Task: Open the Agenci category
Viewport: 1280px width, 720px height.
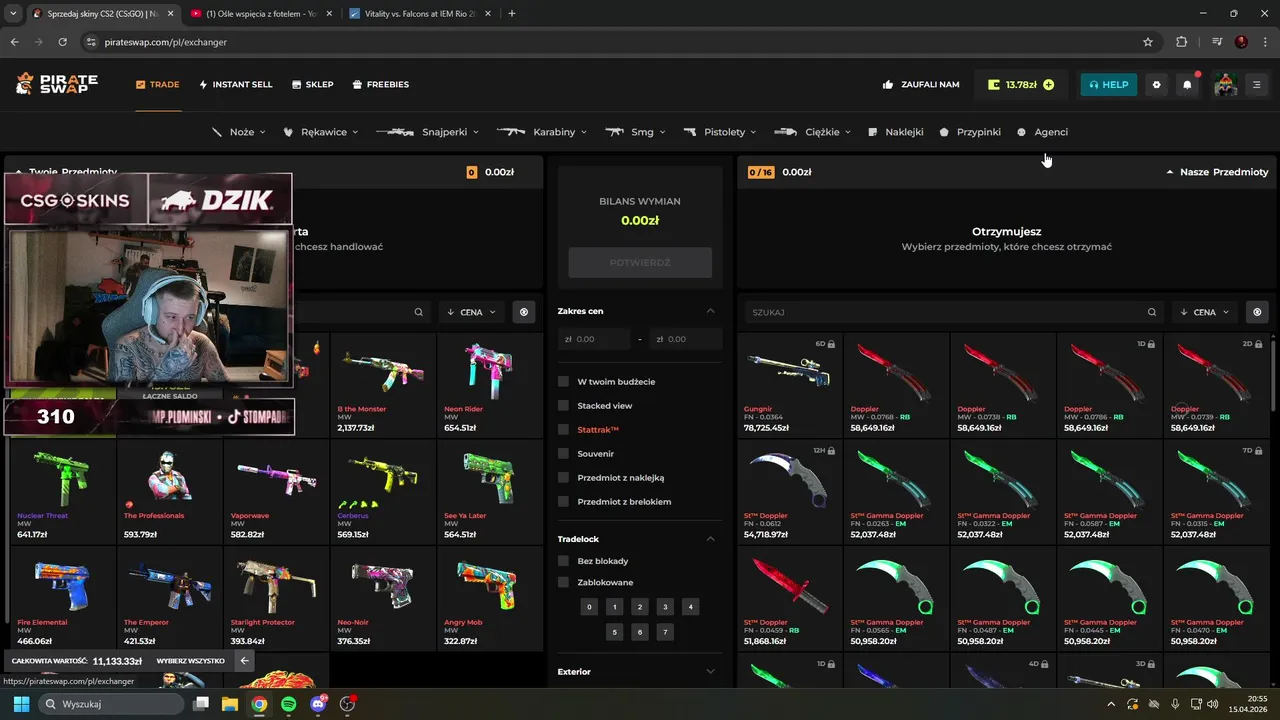Action: 1043,132
